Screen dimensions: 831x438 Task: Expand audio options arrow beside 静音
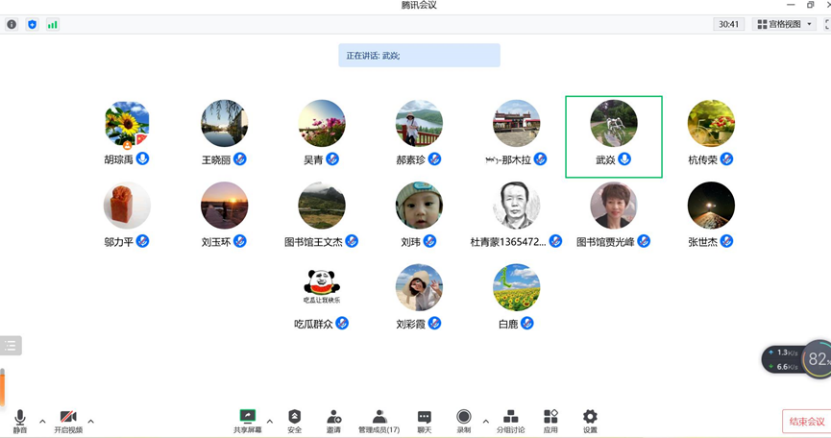[42, 421]
